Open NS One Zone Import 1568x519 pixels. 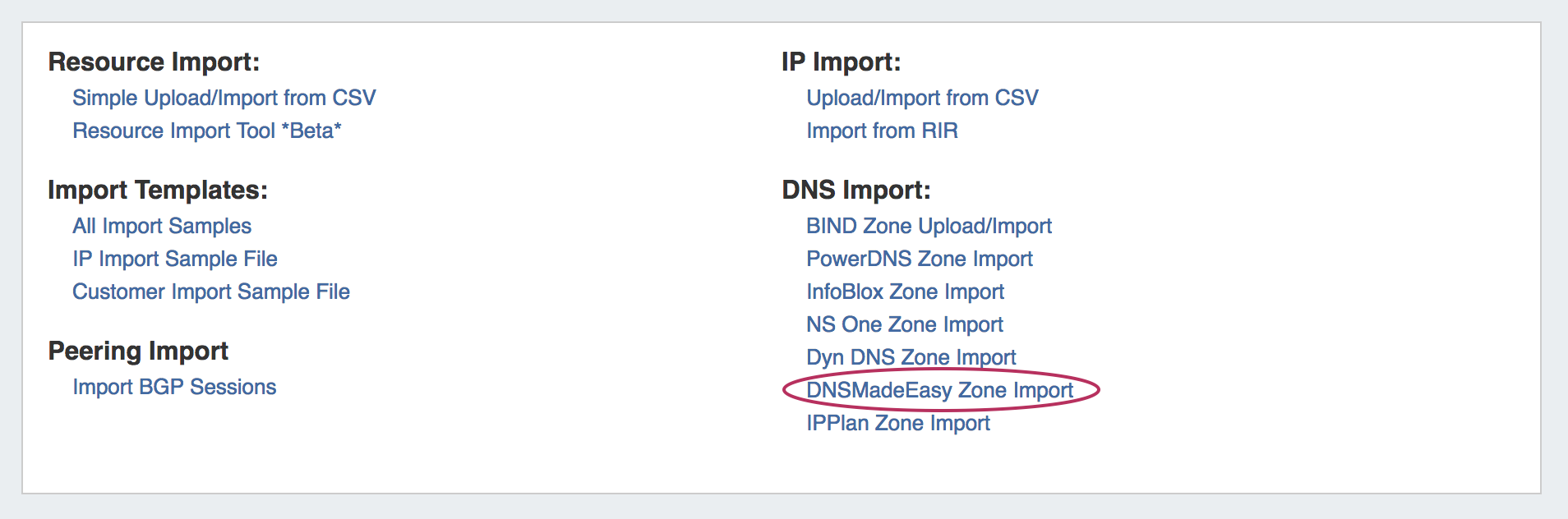click(904, 324)
